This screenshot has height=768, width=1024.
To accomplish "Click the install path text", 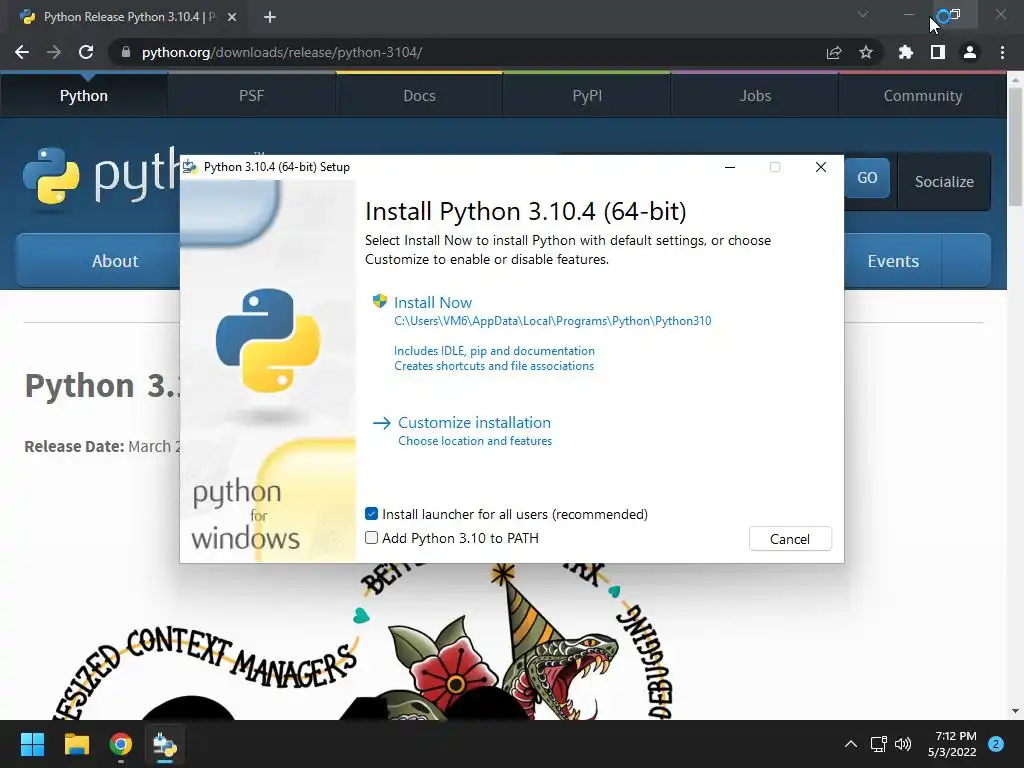I will coord(552,321).
